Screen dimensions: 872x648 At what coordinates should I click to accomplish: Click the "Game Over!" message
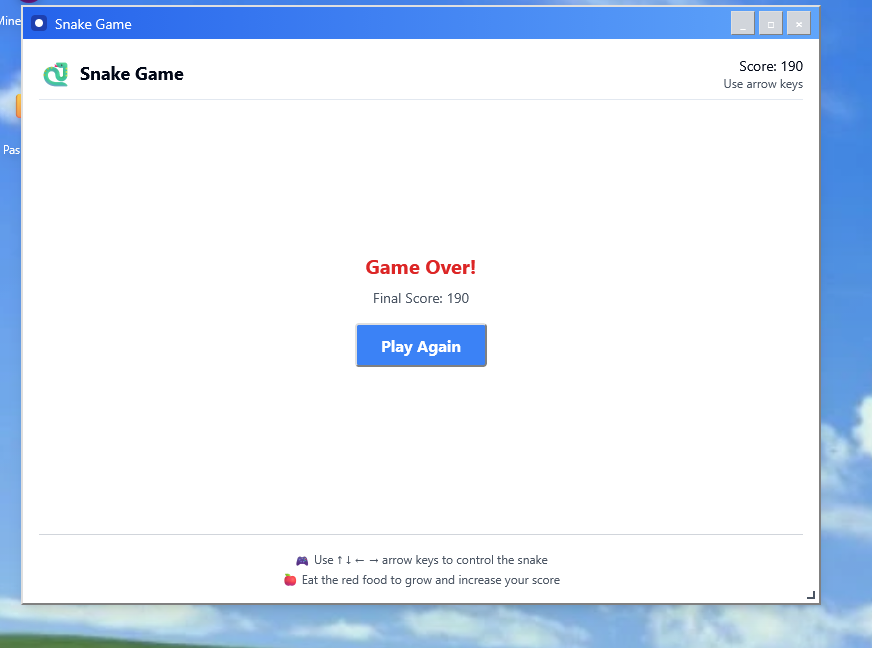point(420,268)
